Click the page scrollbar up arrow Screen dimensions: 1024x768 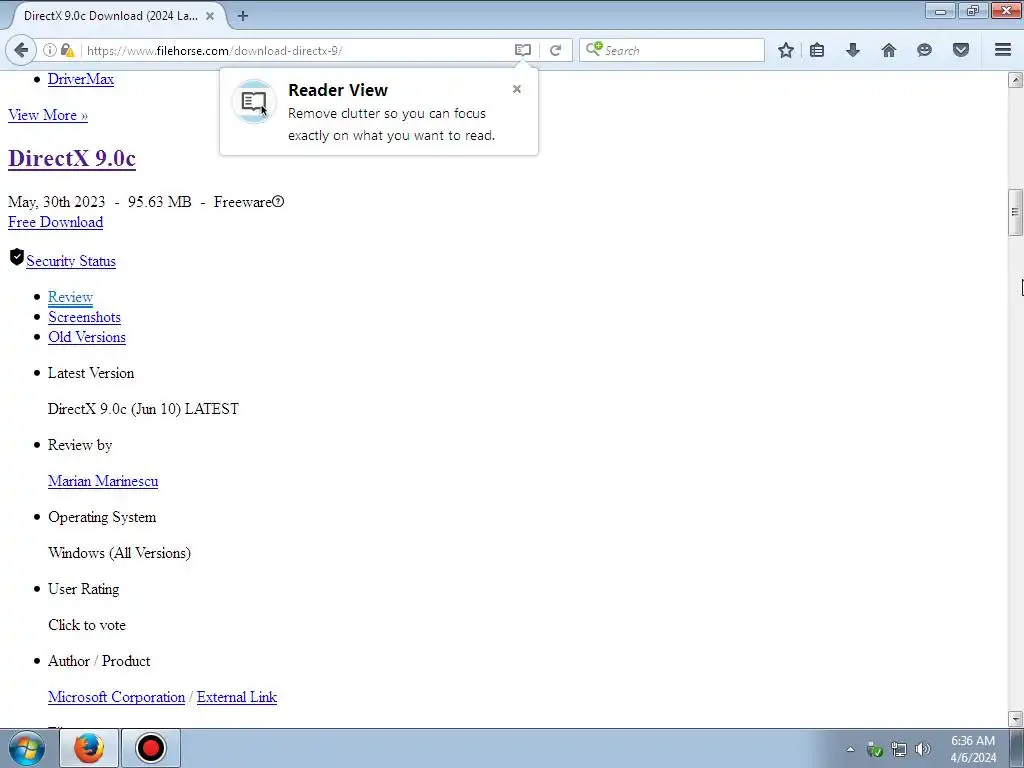1015,80
